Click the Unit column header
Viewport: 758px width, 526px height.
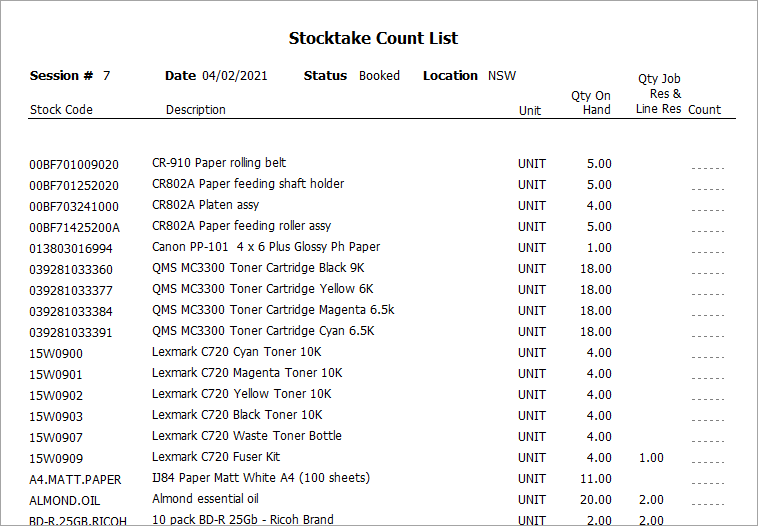point(530,111)
